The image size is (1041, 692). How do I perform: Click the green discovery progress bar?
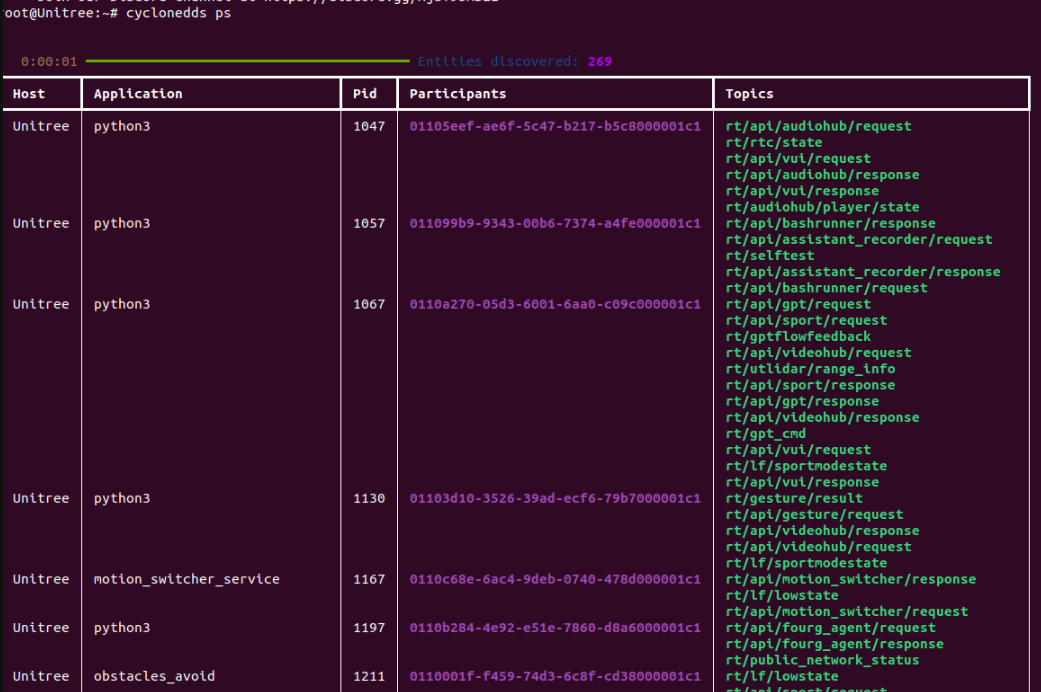pyautogui.click(x=248, y=61)
